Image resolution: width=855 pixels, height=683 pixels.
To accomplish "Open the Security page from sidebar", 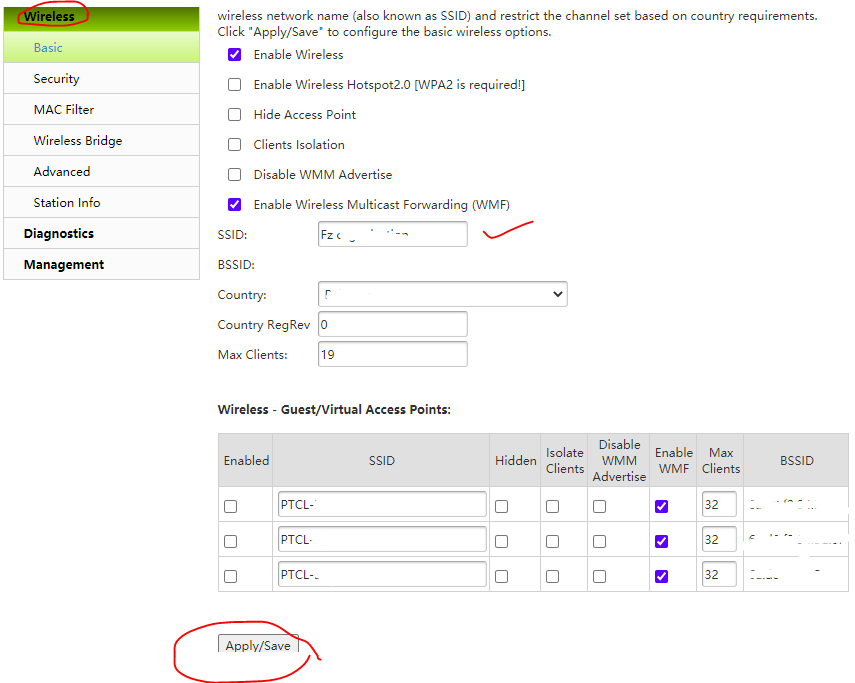I will pos(56,78).
